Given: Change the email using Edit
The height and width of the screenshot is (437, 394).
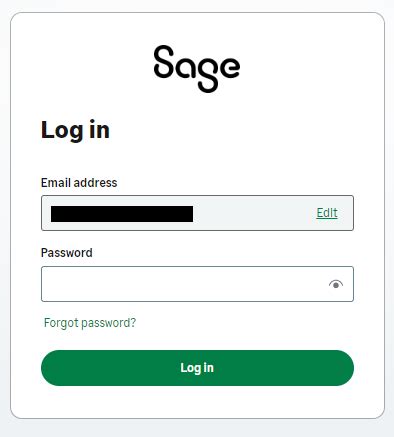Looking at the screenshot, I should [x=327, y=213].
